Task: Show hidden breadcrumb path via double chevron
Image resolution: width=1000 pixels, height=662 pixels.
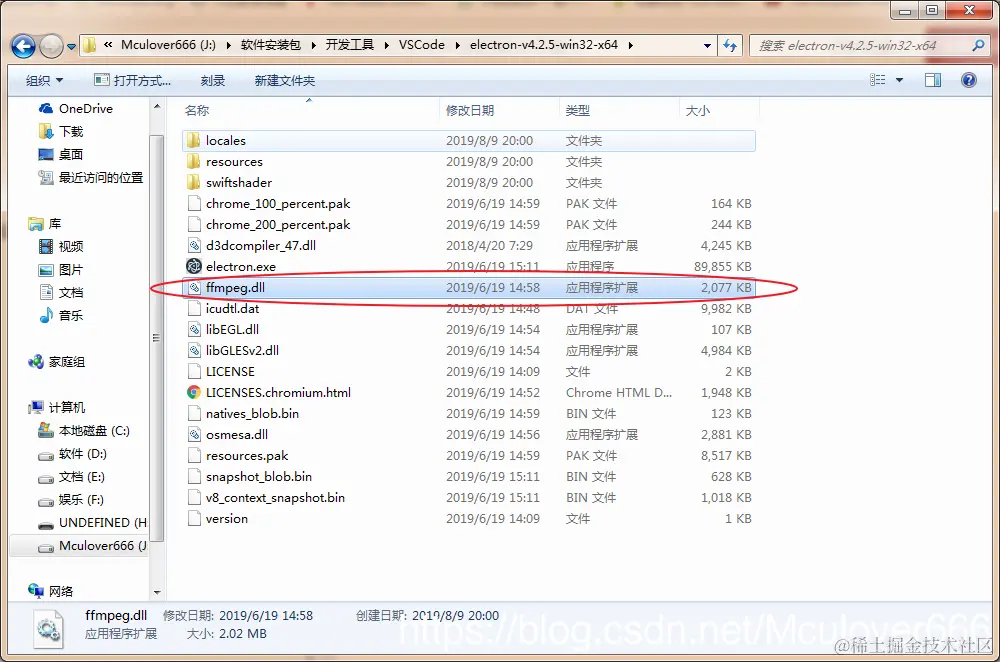Action: [108, 45]
